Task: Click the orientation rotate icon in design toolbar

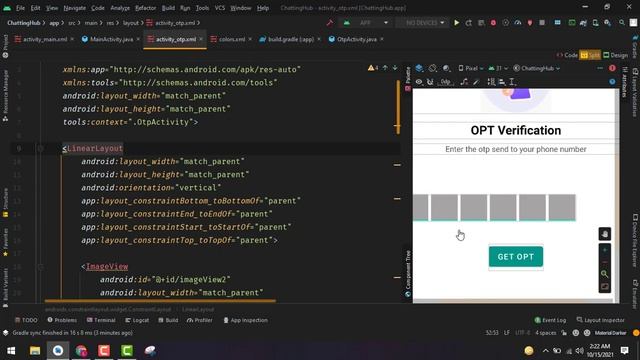Action: tap(433, 68)
